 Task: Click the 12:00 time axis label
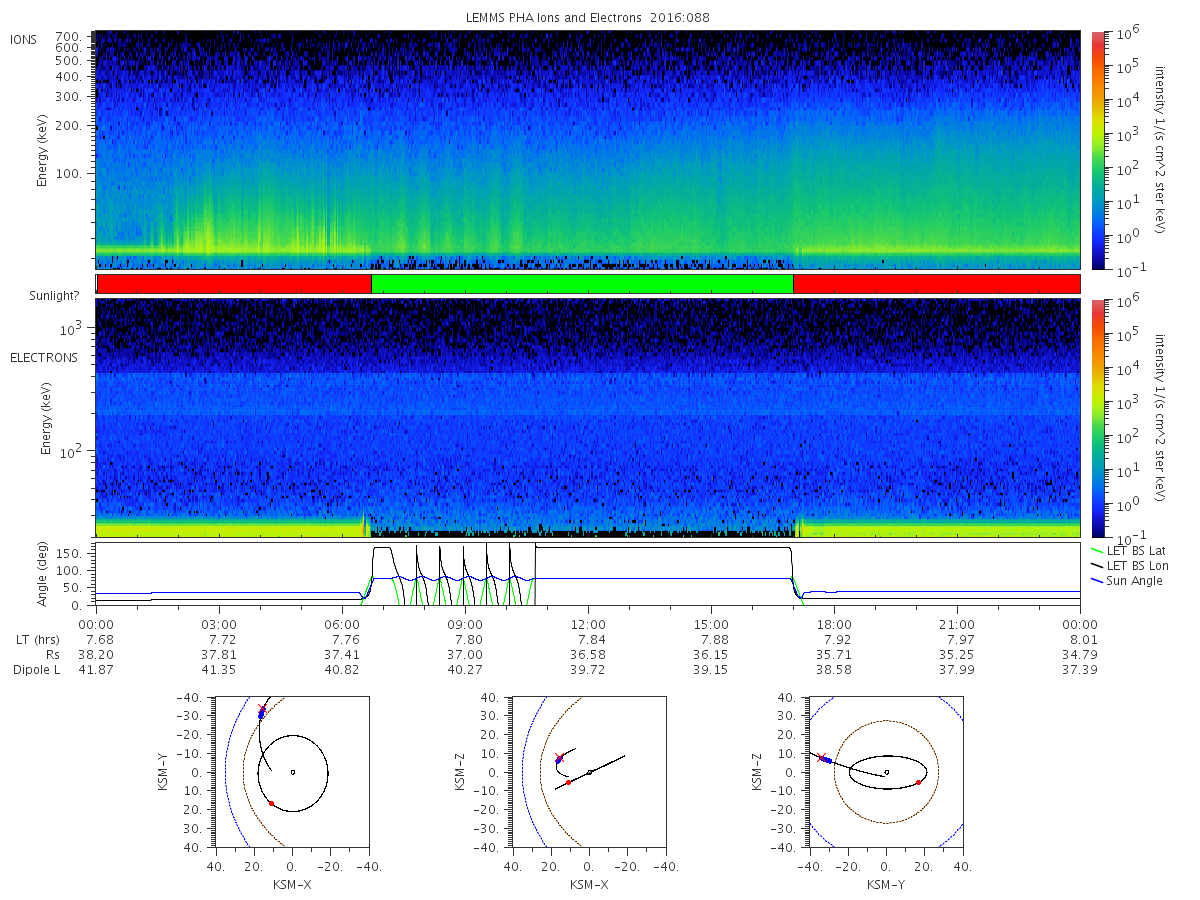(x=588, y=625)
